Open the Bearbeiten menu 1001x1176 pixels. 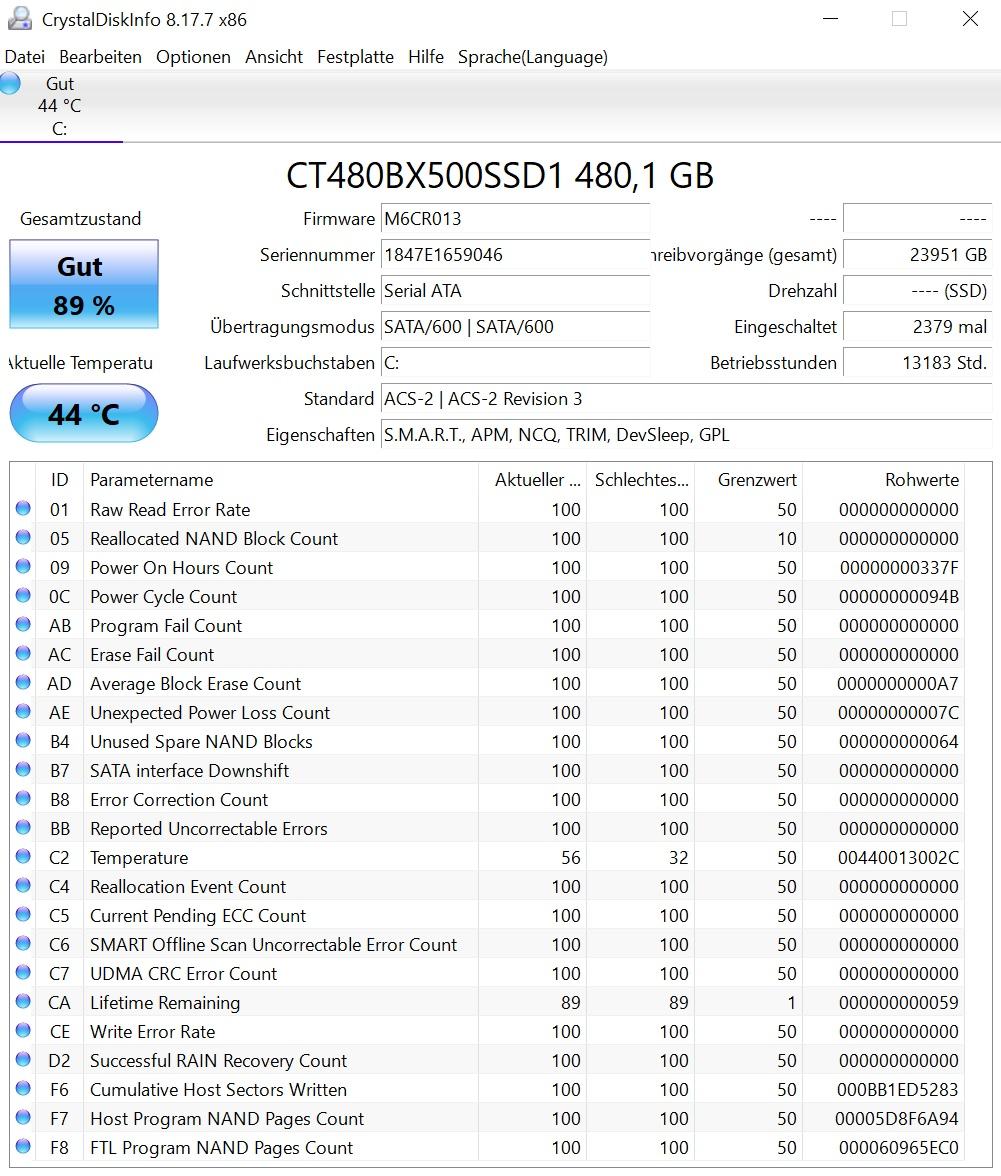point(100,57)
